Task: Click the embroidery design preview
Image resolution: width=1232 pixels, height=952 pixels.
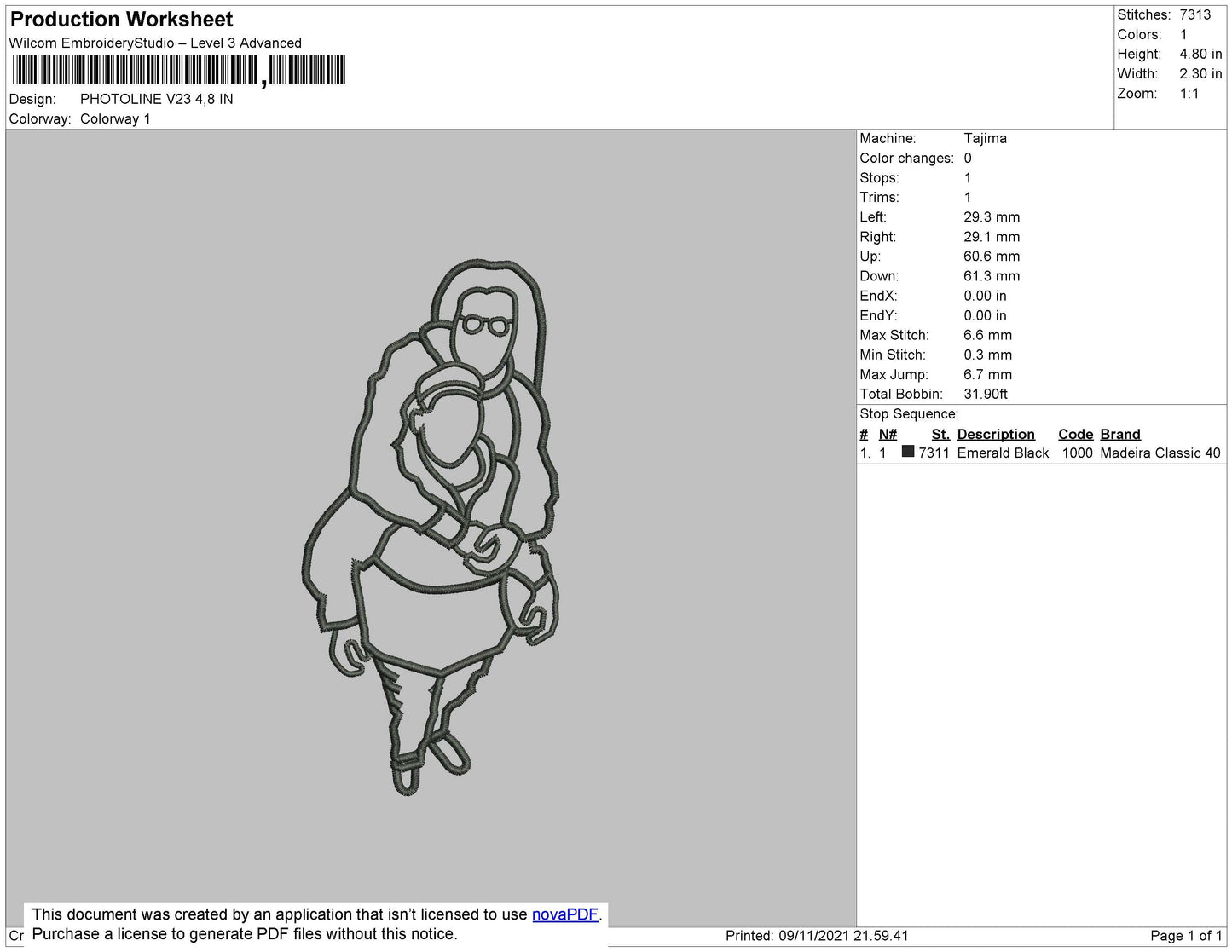Action: point(431,528)
